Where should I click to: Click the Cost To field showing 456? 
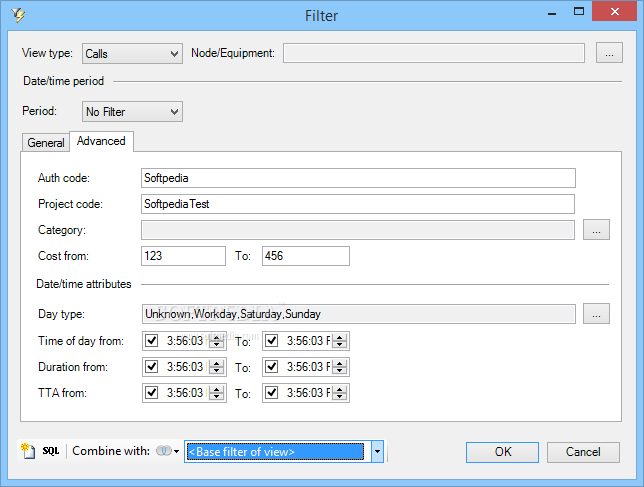point(306,256)
